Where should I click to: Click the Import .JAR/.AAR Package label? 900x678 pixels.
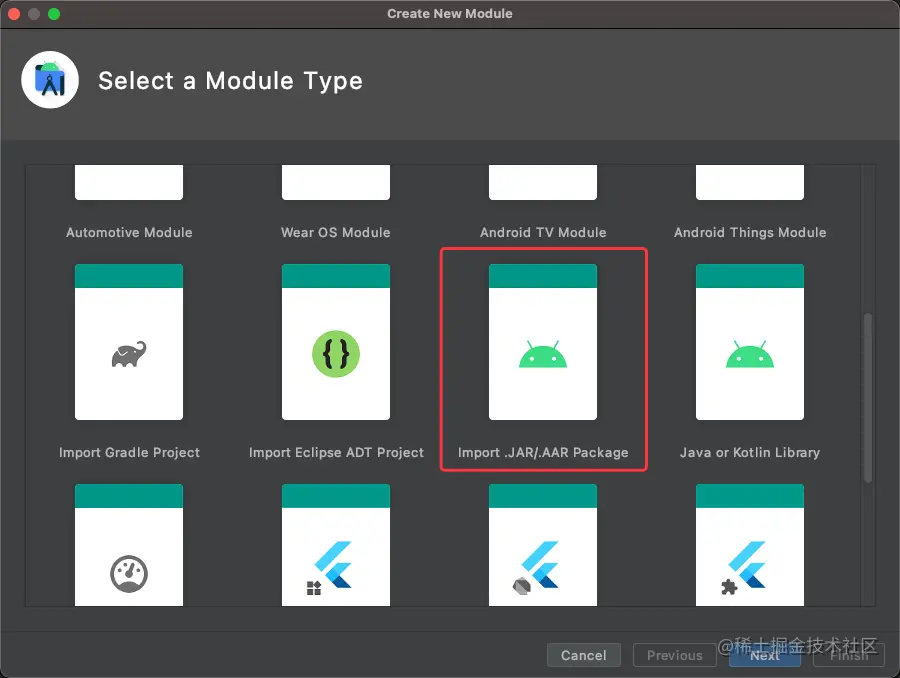pos(543,452)
